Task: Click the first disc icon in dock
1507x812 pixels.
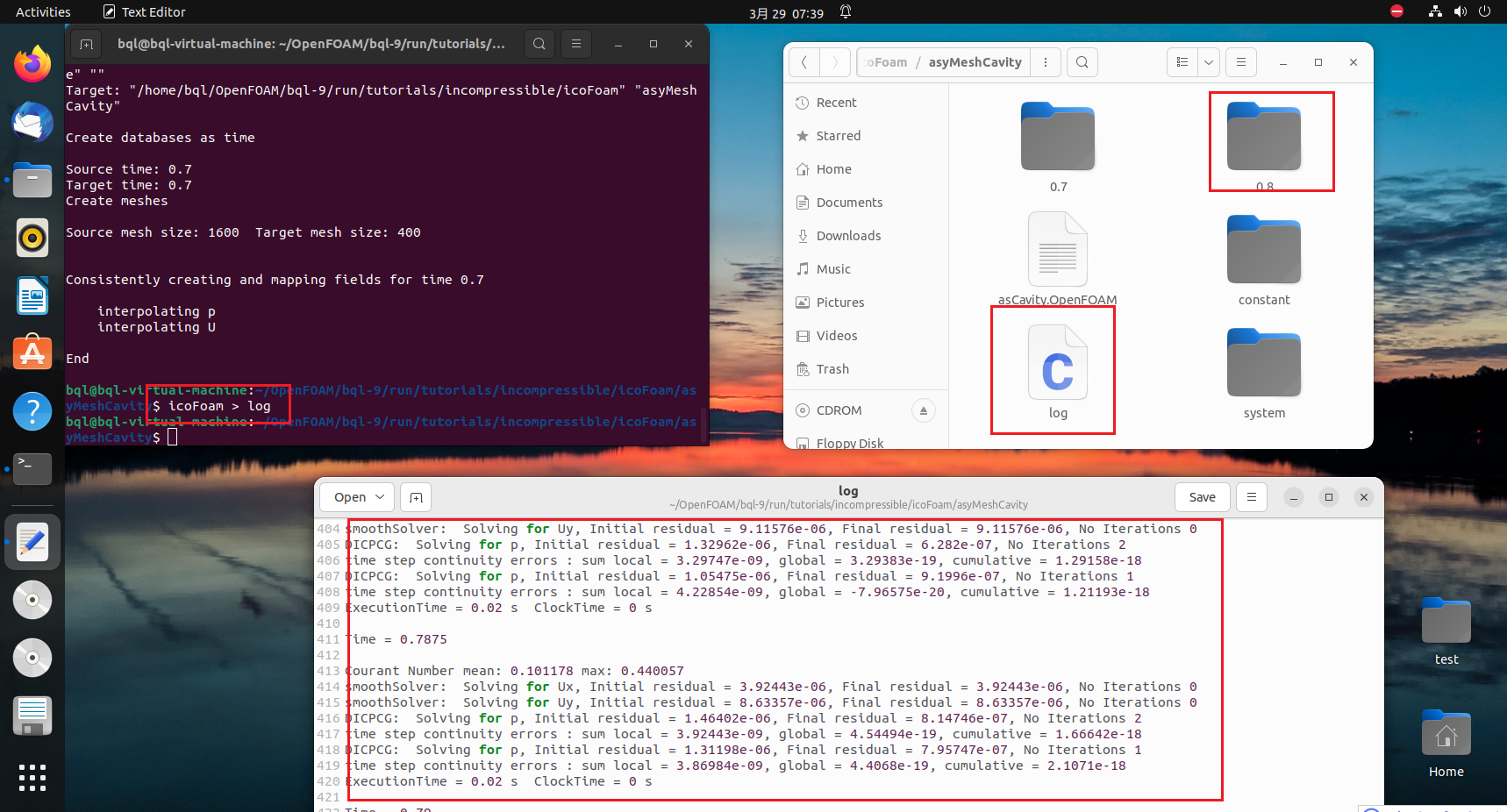Action: click(32, 600)
